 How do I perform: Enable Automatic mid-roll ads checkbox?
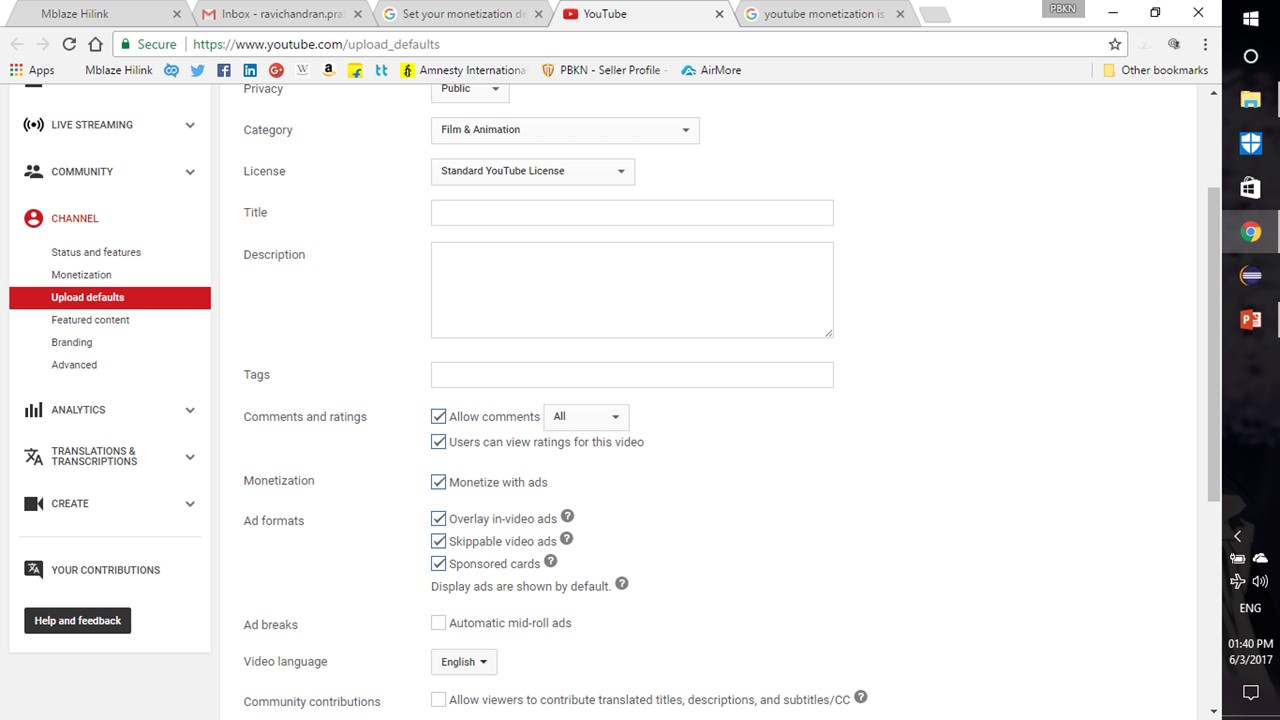coord(438,623)
